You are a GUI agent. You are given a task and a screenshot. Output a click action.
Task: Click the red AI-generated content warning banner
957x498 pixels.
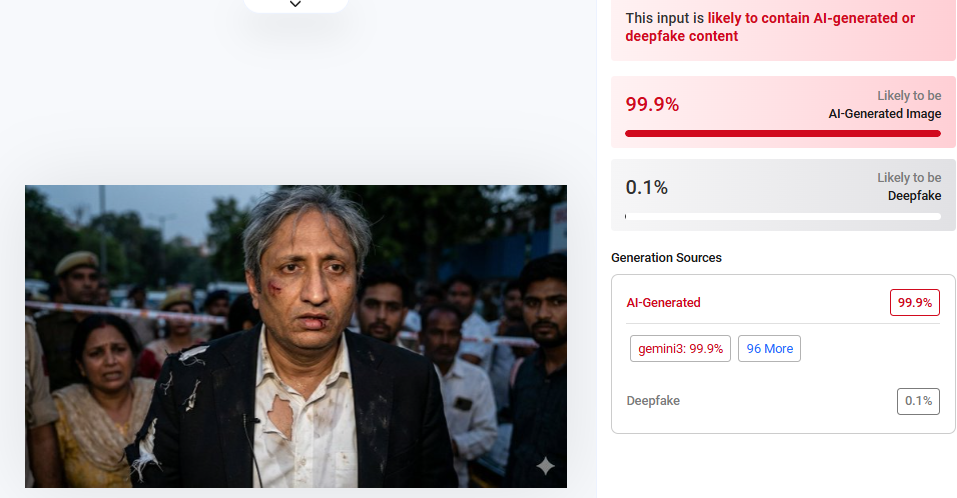(x=782, y=27)
